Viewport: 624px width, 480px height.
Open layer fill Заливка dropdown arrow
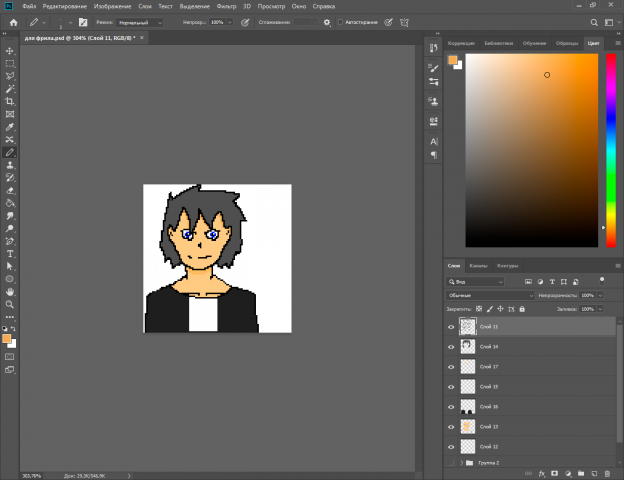coord(600,309)
